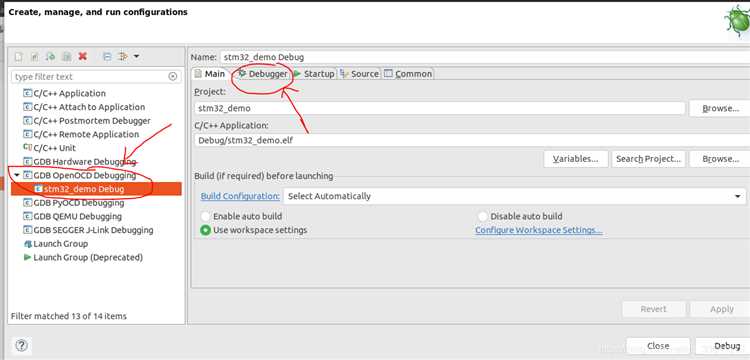Clear the filter text with circled X
Viewport: 750px width, 360px height.
(x=173, y=76)
